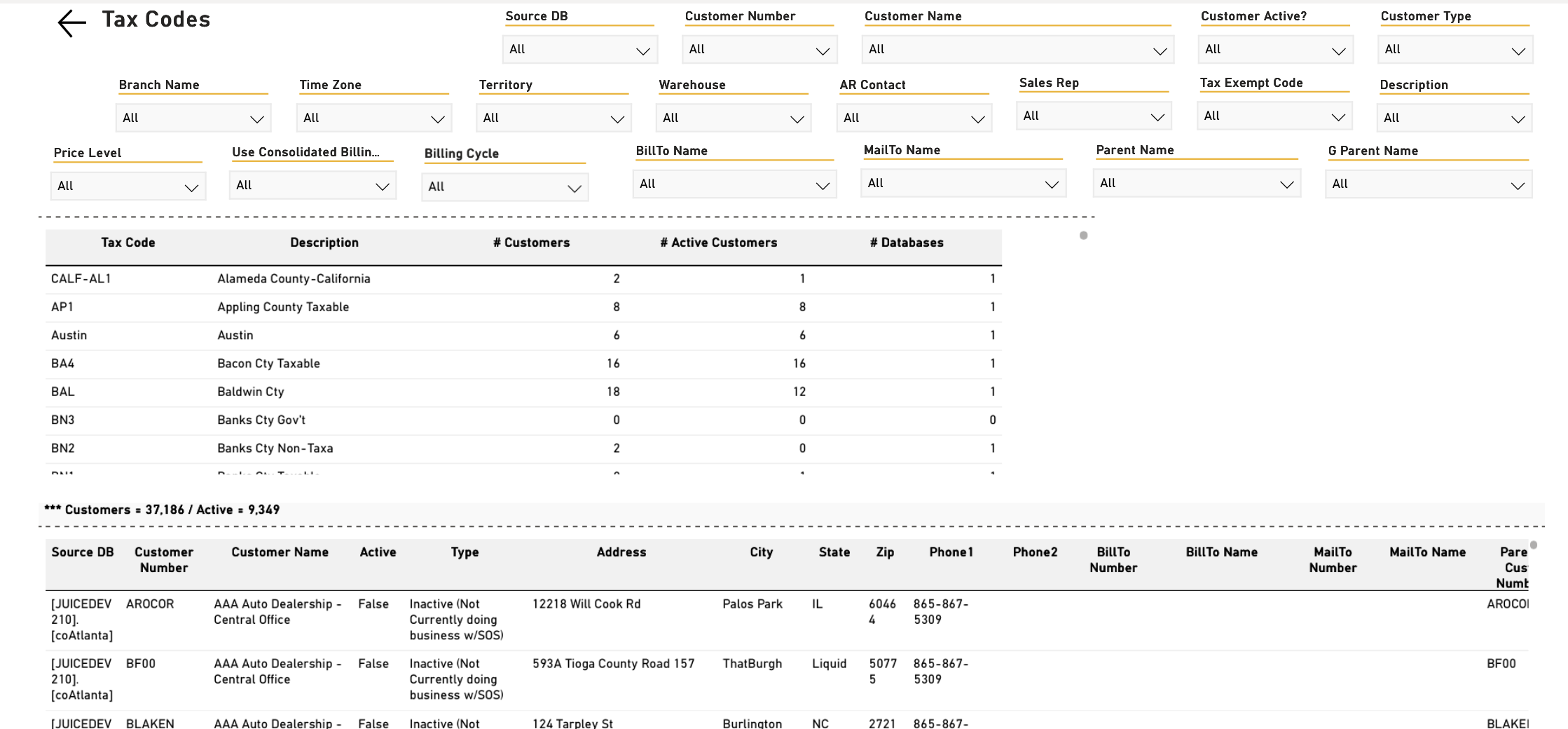Expand the Use Consolidated Billing dropdown
The image size is (1568, 729).
[312, 185]
